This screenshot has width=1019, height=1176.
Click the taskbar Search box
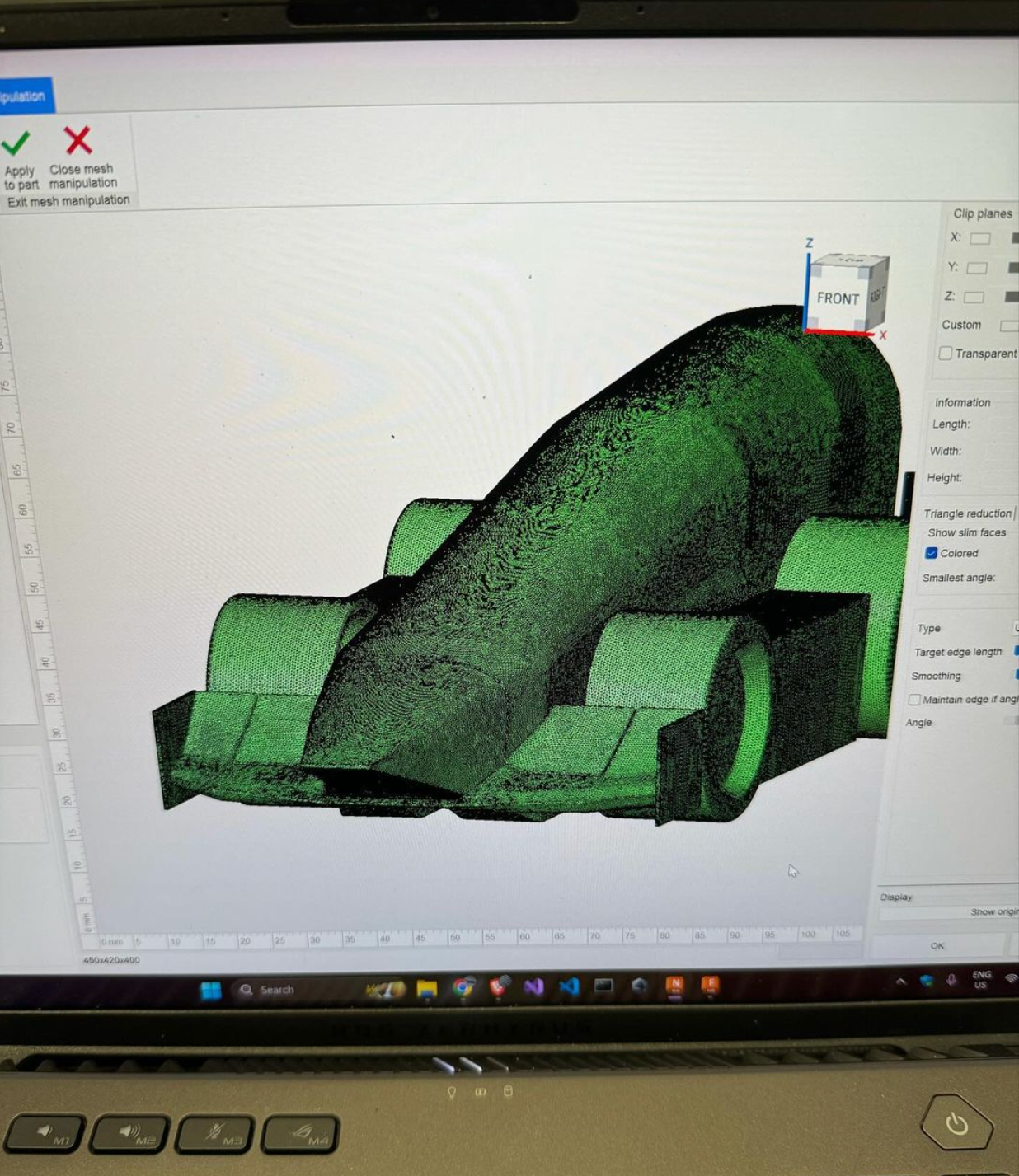tap(297, 990)
